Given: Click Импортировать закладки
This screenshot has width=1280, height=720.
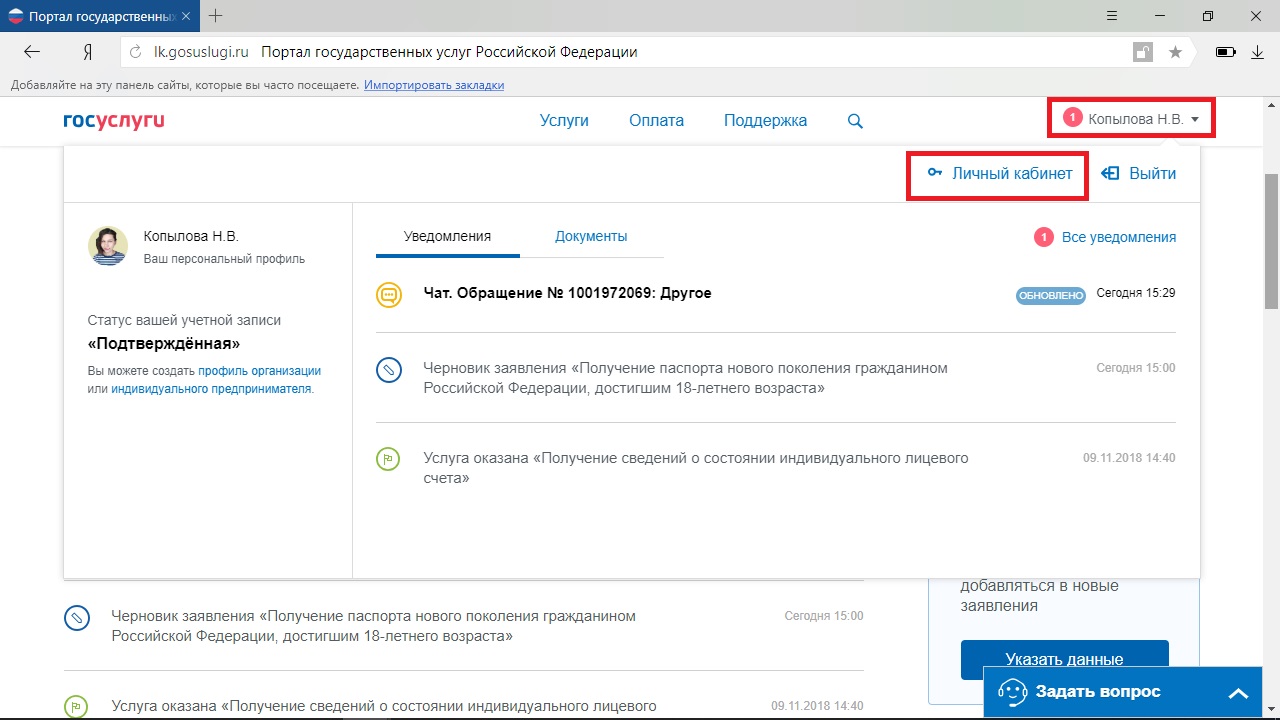Looking at the screenshot, I should pos(434,85).
